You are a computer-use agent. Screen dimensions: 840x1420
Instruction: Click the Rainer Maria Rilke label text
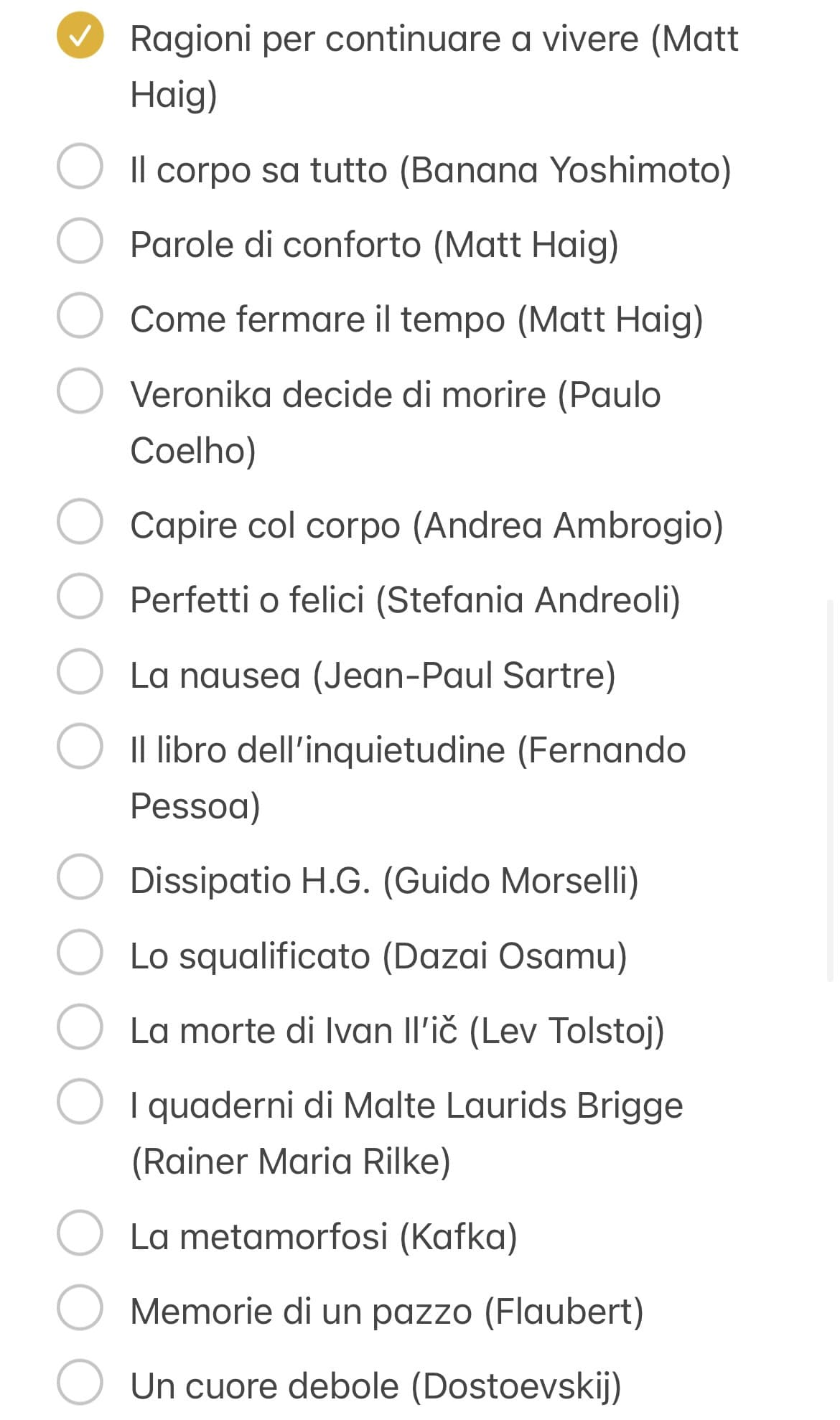[x=406, y=1133]
